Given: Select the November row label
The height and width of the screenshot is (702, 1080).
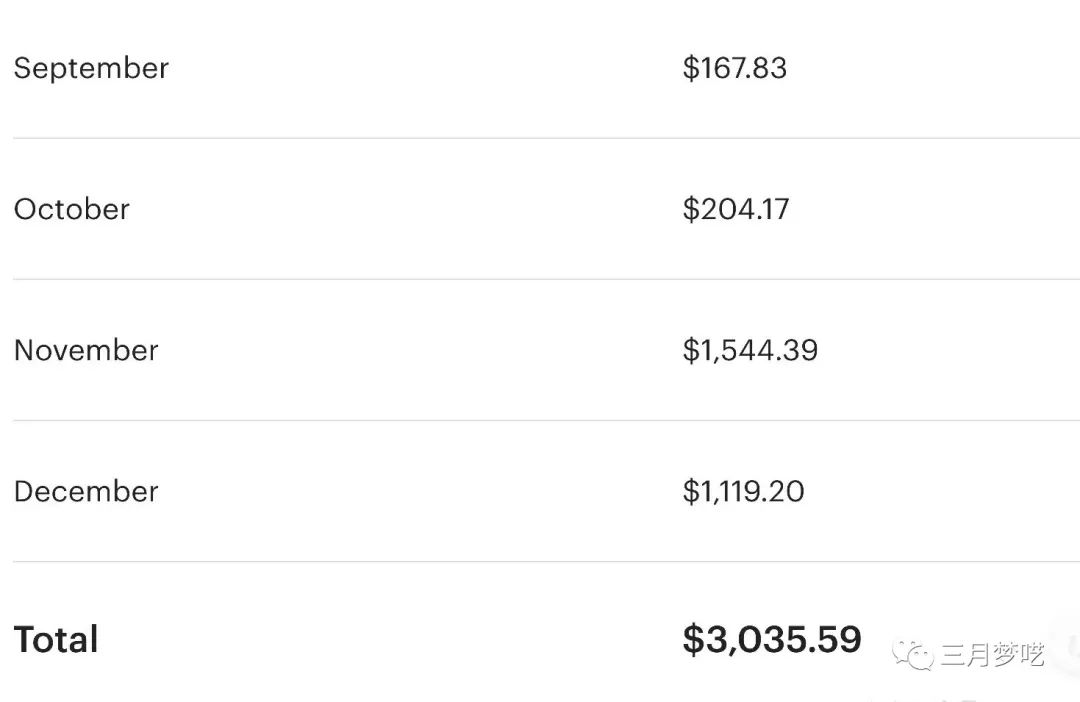Looking at the screenshot, I should [86, 350].
